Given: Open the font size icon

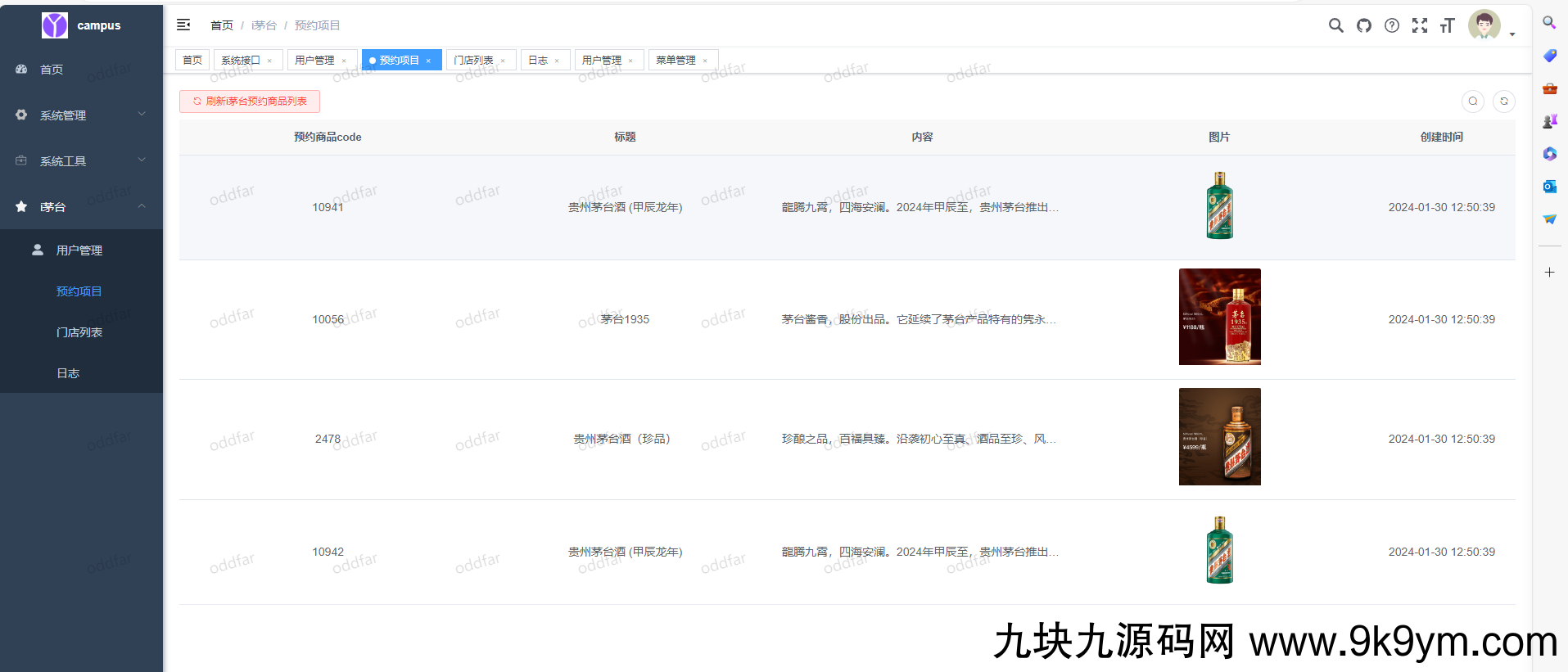Looking at the screenshot, I should [1447, 25].
